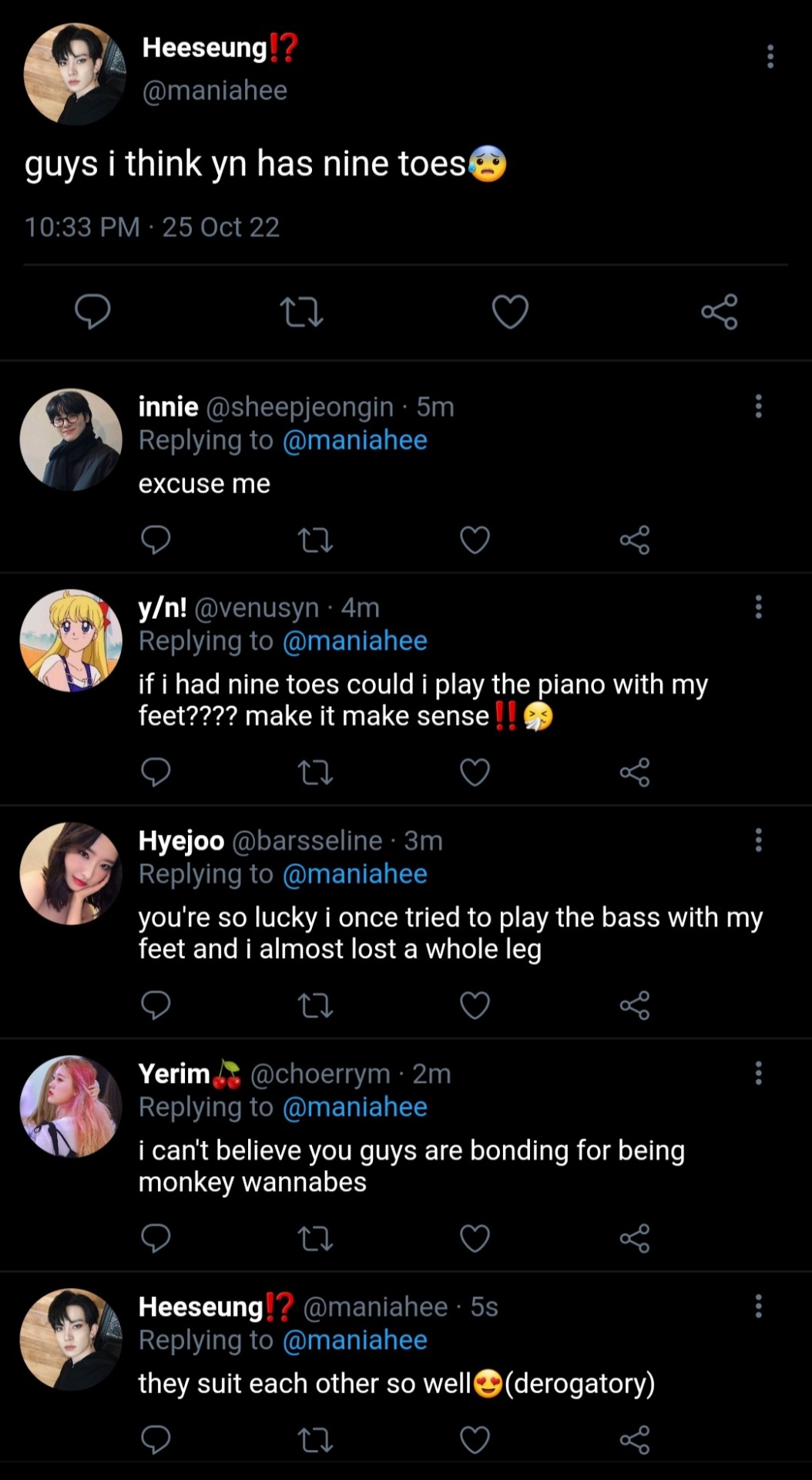Viewport: 812px width, 1480px height.
Task: Open @maniahee mention in Hyejoo's reply
Action: (354, 874)
